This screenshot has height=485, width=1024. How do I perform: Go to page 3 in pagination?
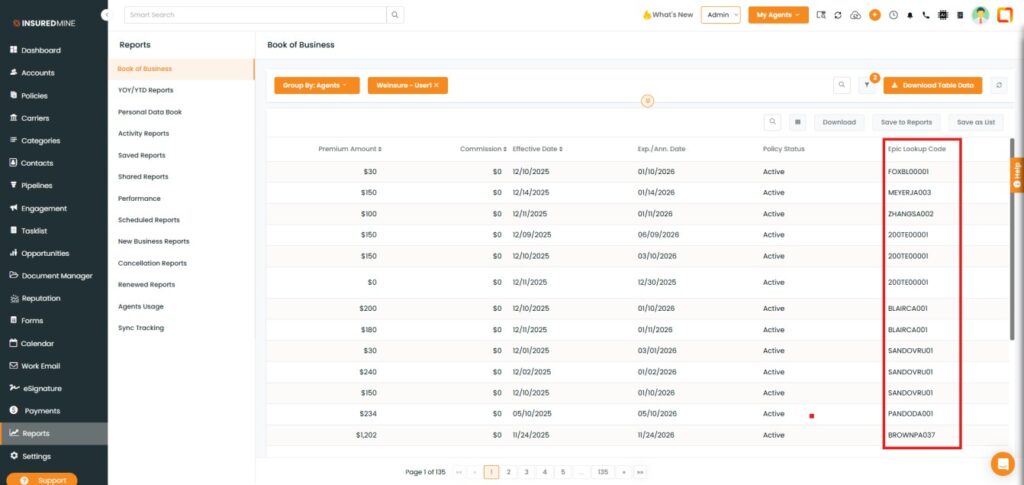point(526,471)
